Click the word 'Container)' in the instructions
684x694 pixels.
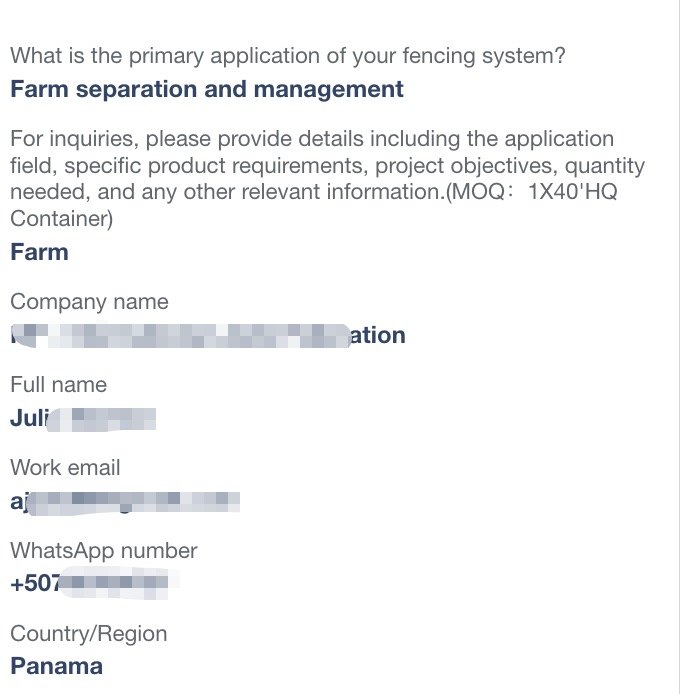click(x=62, y=219)
